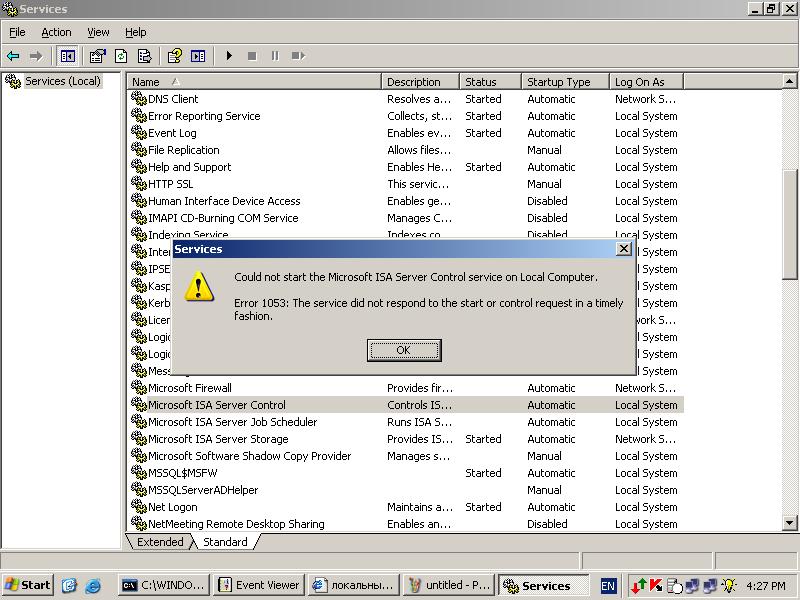Image resolution: width=800 pixels, height=600 pixels.
Task: Switch to untitled - P... taskbar button
Action: coord(448,585)
